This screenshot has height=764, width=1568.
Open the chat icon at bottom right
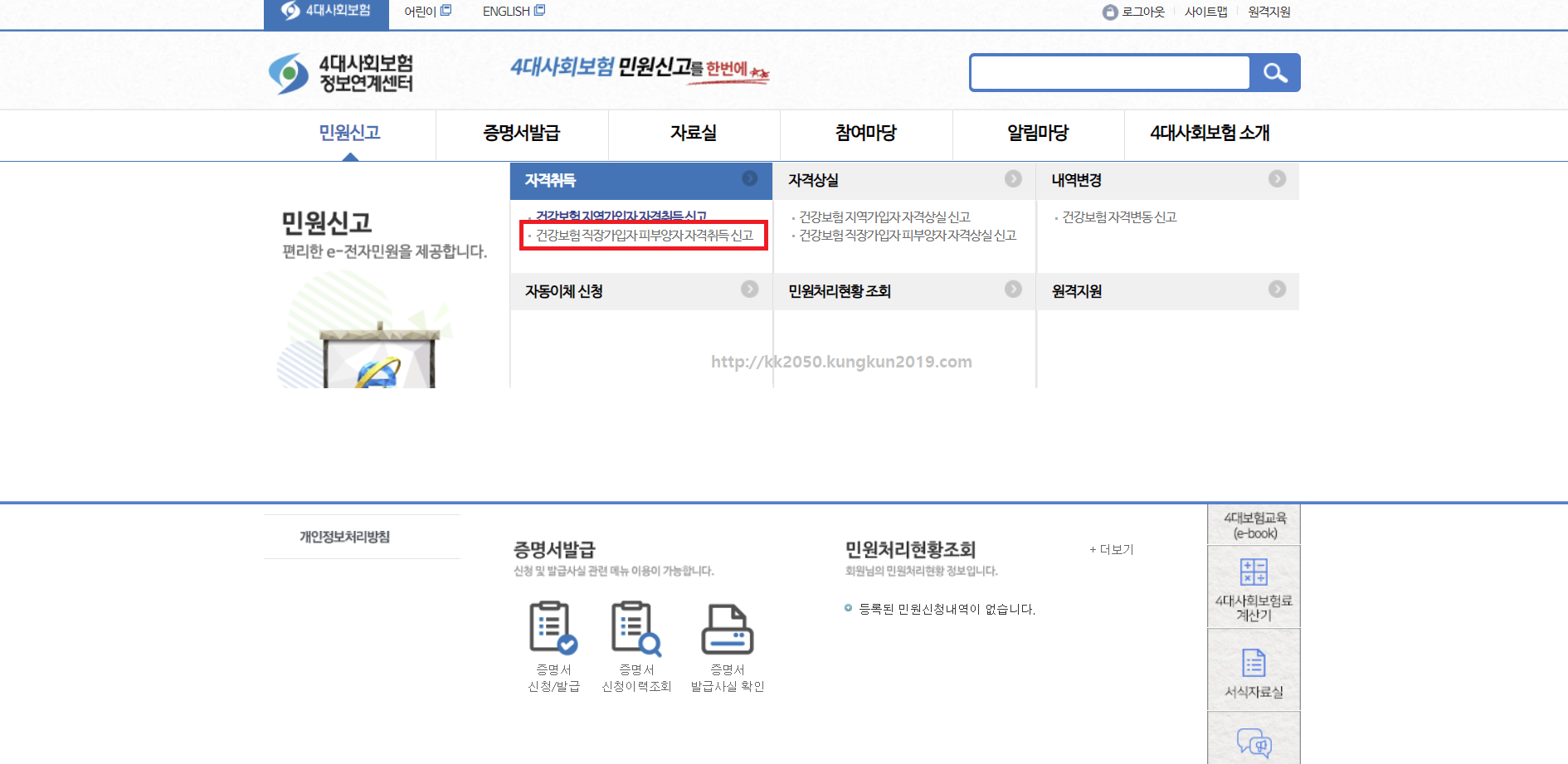coord(1253,745)
